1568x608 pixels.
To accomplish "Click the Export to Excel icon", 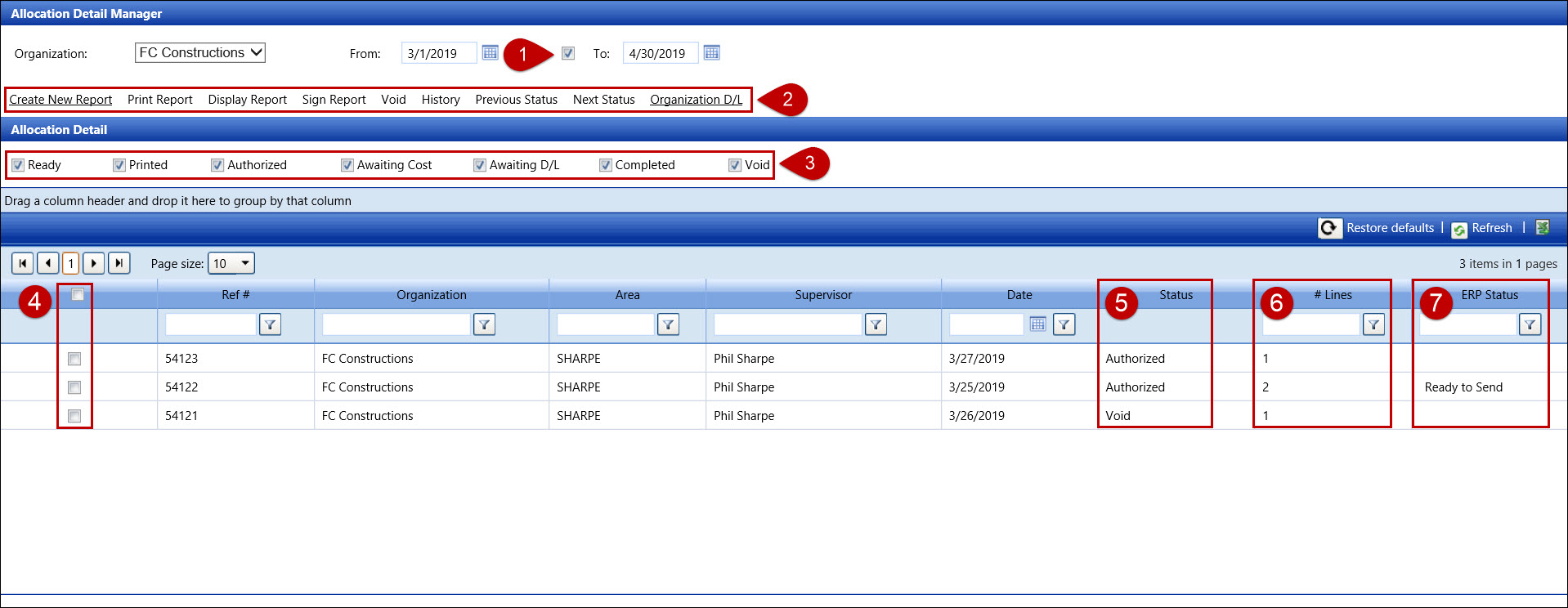I will 1542,228.
